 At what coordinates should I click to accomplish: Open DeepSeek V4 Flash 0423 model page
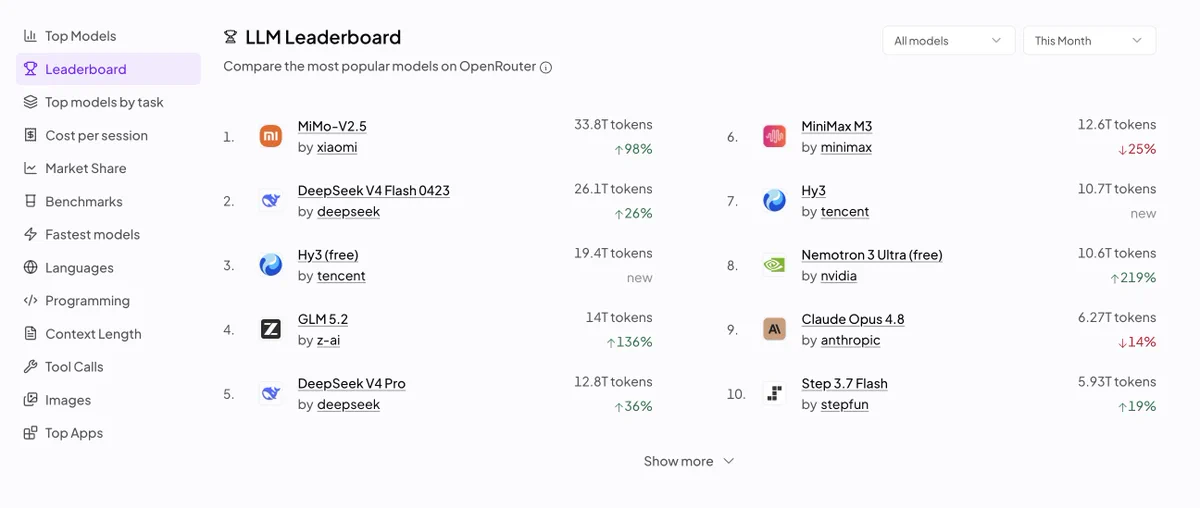[x=374, y=190]
